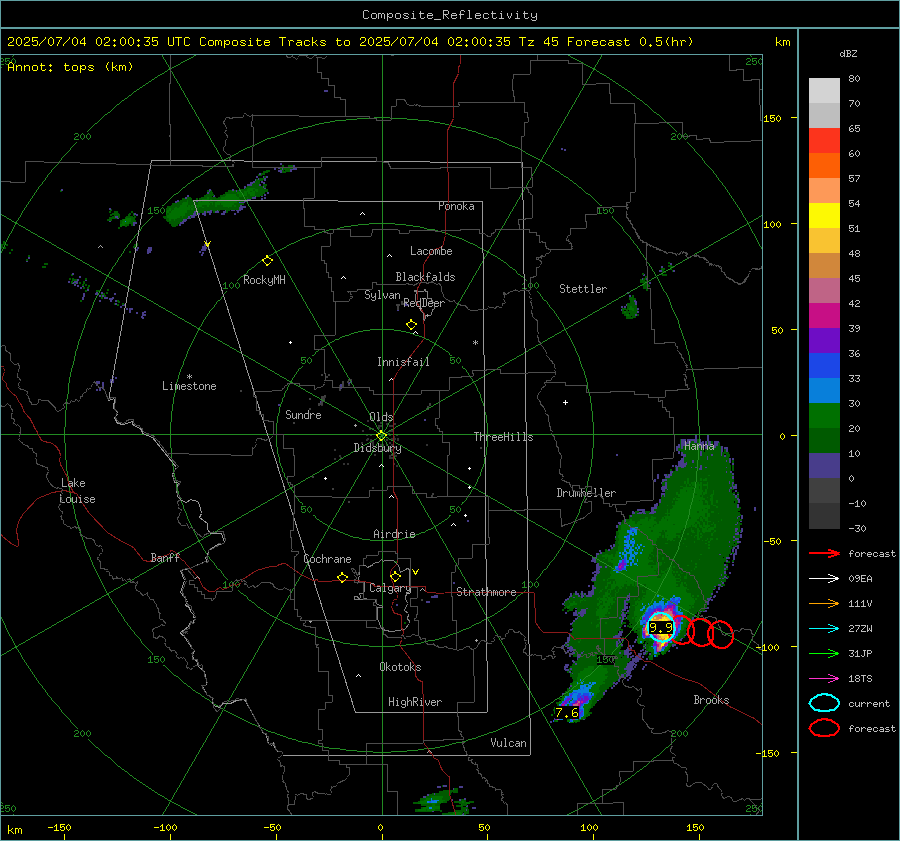
Task: Click the Olds town label
Action: [x=381, y=417]
